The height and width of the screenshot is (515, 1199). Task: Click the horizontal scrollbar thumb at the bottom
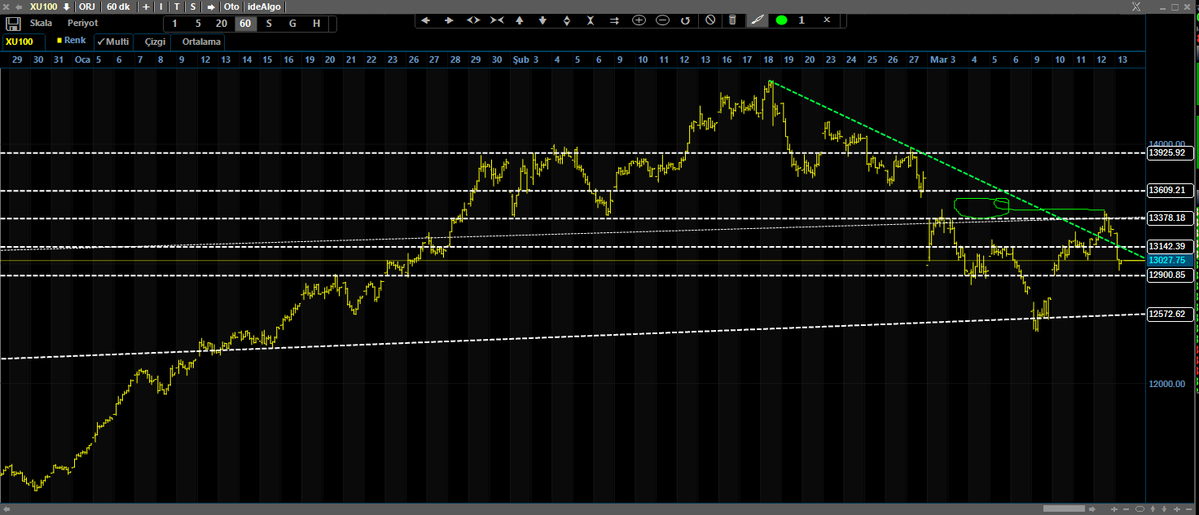(x=1064, y=509)
